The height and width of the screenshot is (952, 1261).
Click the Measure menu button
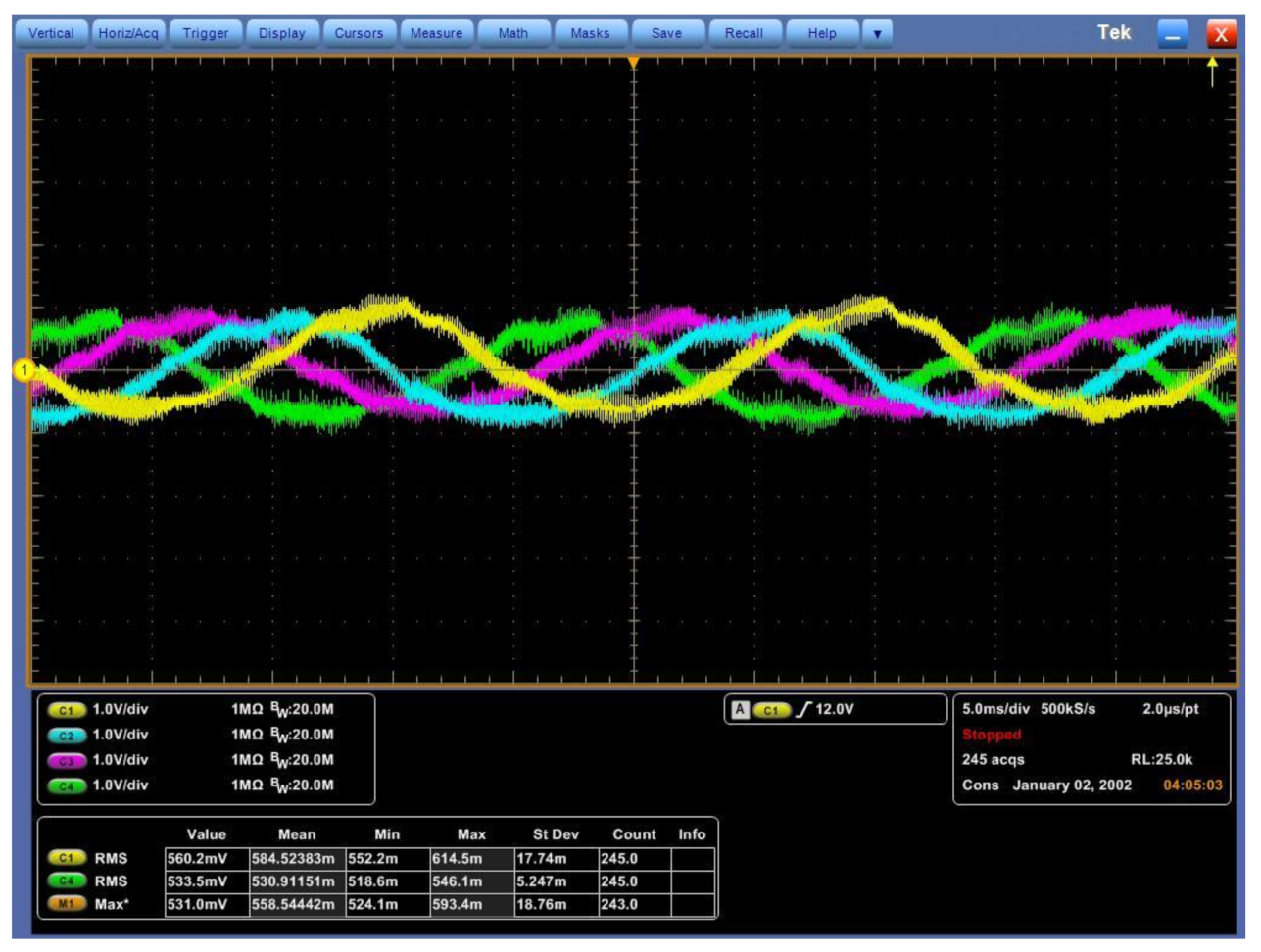click(x=436, y=33)
